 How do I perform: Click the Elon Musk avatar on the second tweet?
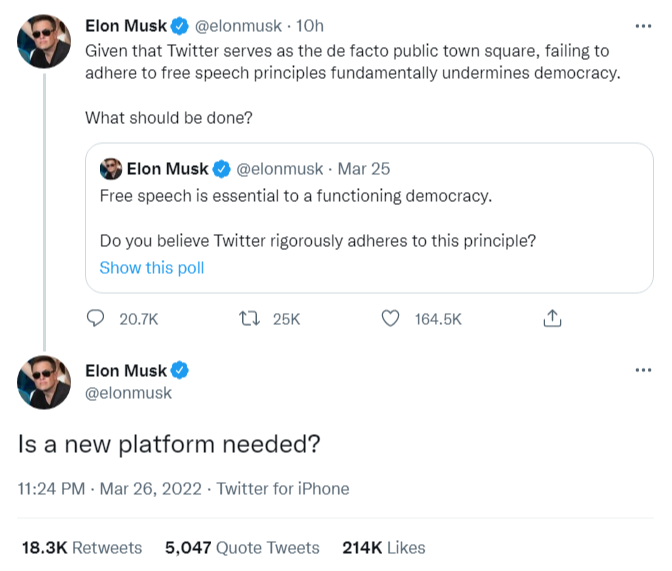pos(44,382)
